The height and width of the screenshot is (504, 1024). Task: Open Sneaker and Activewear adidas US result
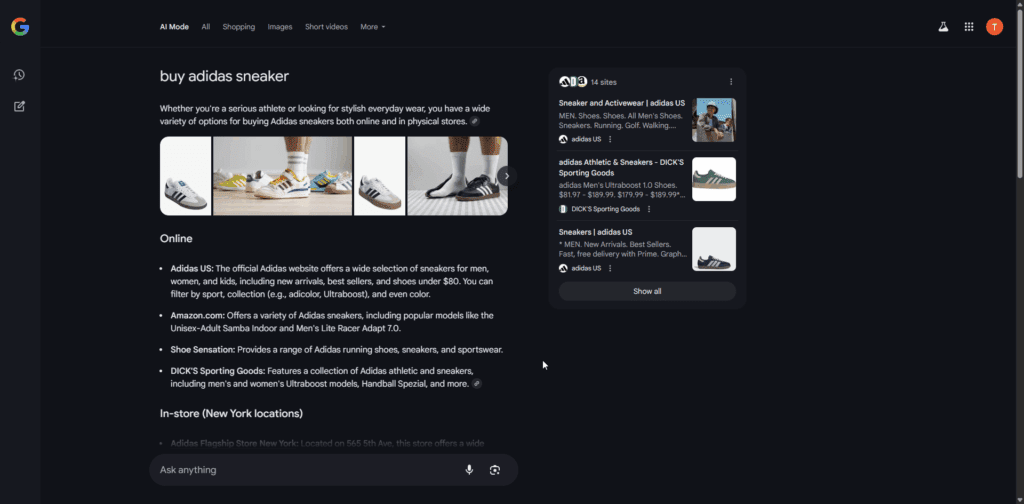pyautogui.click(x=622, y=103)
